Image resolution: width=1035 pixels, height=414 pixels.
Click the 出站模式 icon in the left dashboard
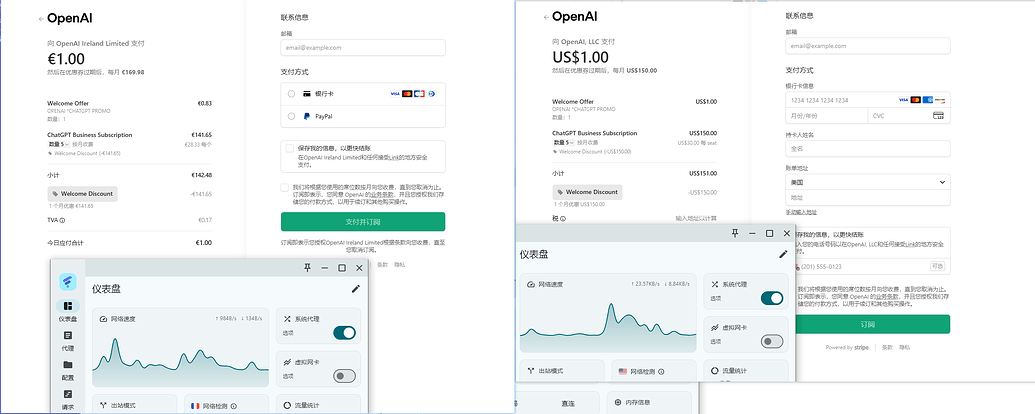(104, 405)
